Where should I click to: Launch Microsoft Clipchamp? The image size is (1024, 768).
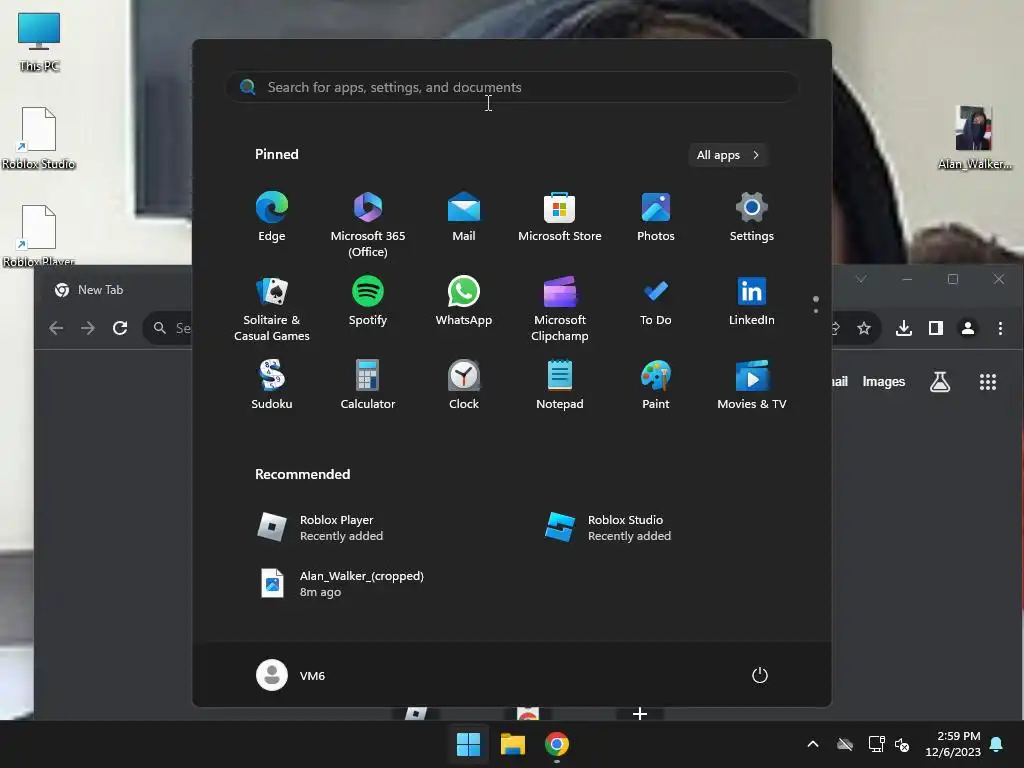click(560, 308)
